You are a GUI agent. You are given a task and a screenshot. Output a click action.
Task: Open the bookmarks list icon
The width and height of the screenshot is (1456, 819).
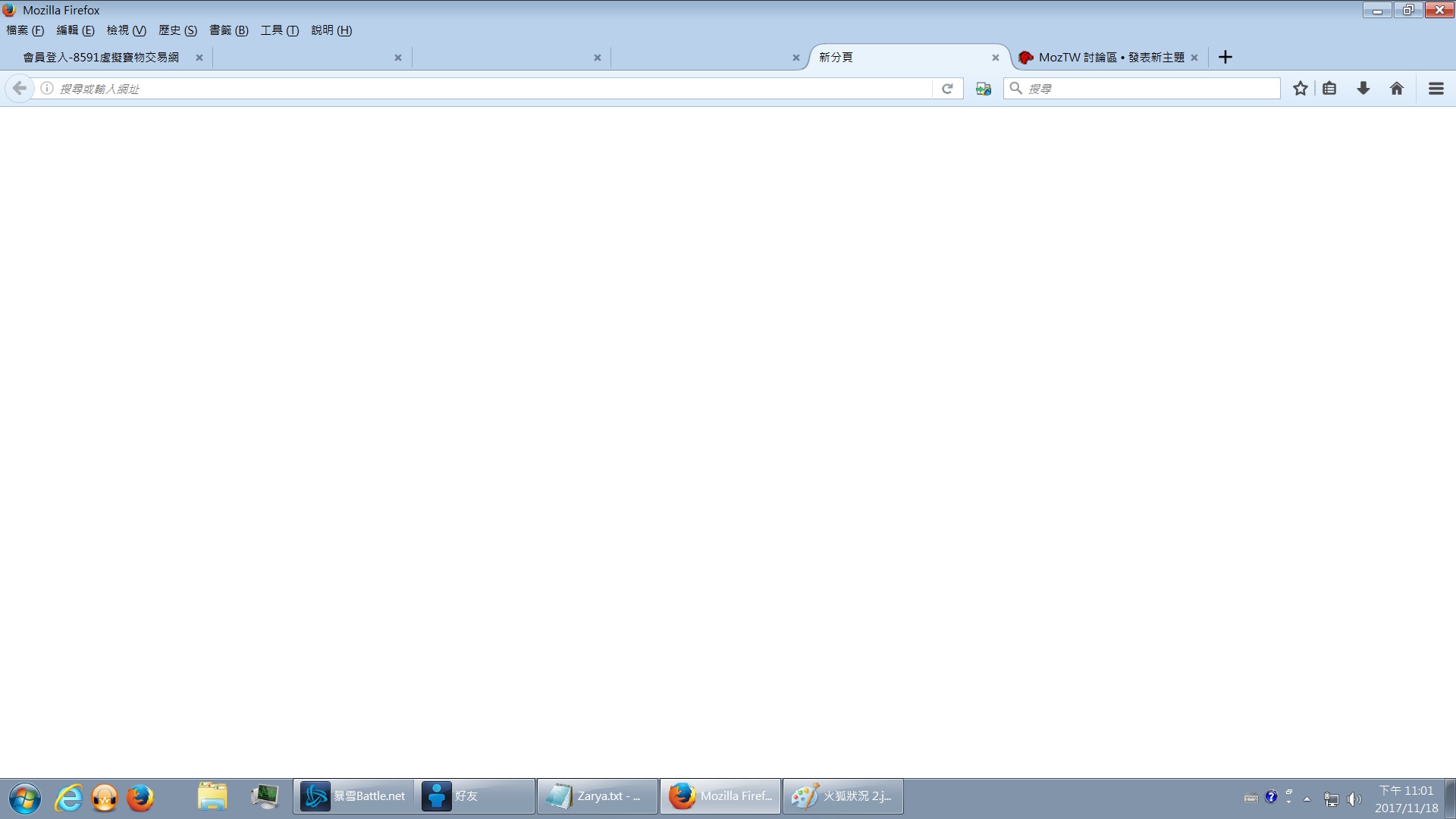pos(1329,89)
